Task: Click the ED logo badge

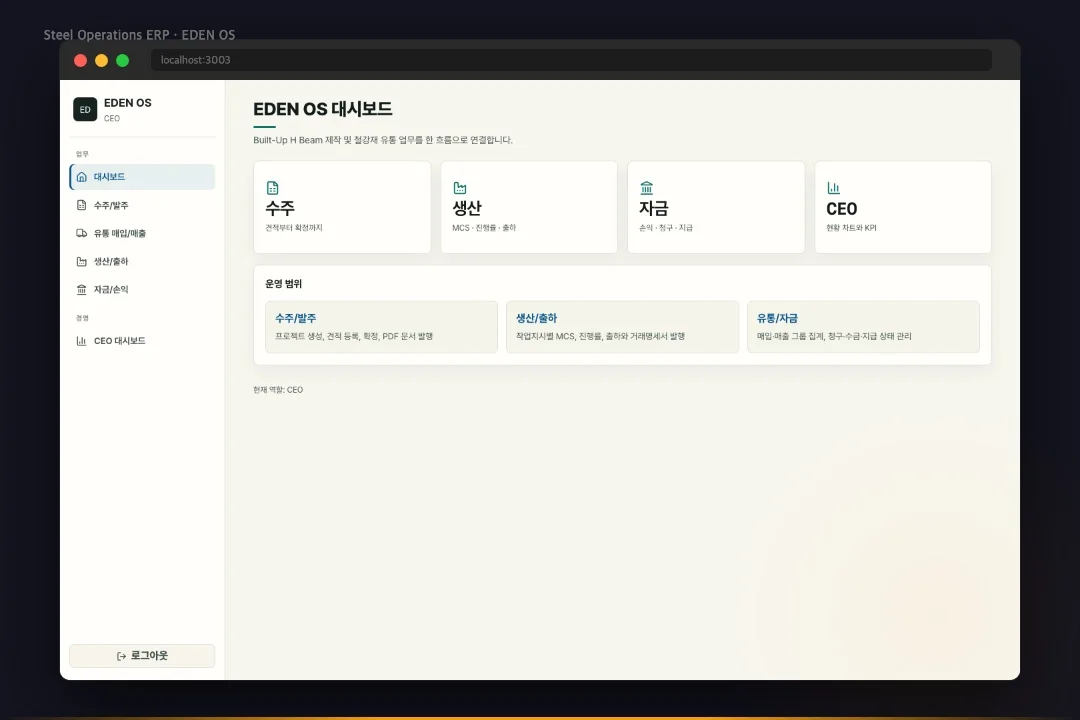Action: [x=85, y=110]
